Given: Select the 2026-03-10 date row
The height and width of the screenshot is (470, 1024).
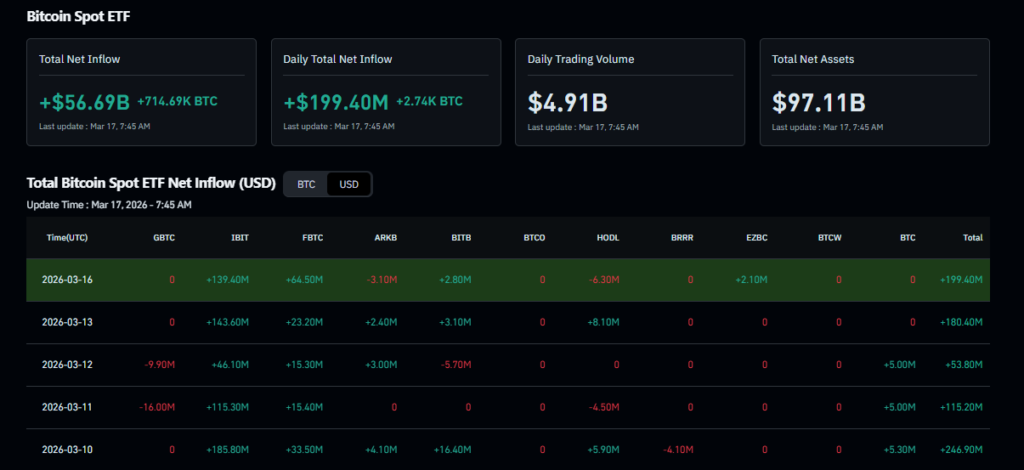Looking at the screenshot, I should [507, 449].
